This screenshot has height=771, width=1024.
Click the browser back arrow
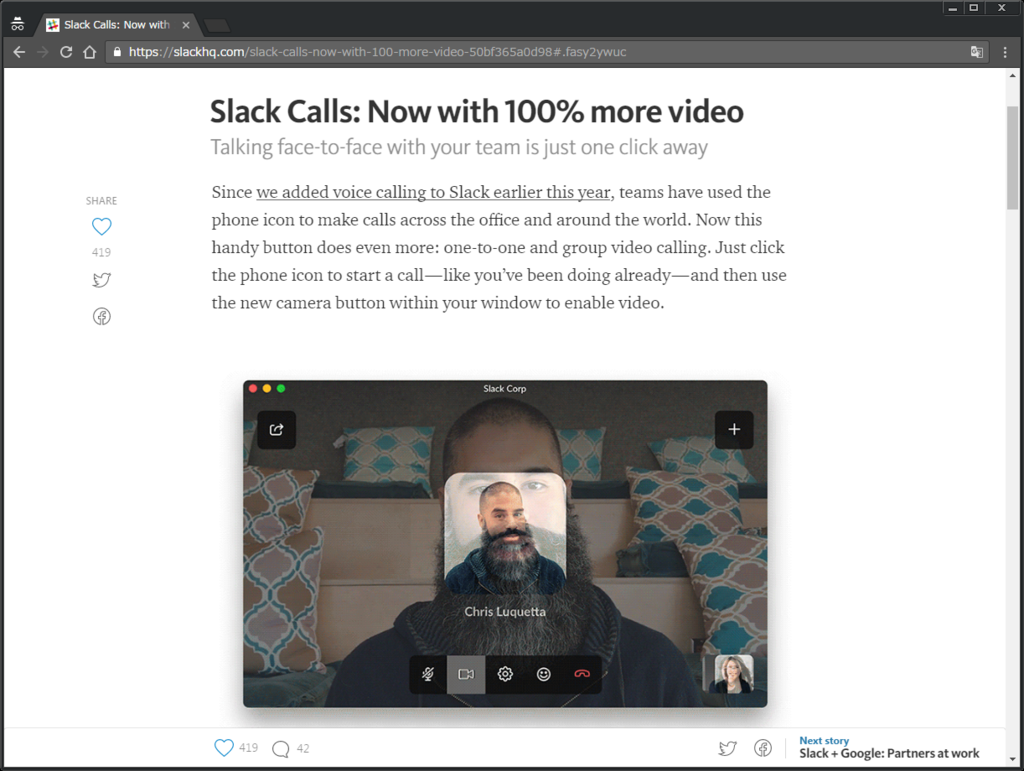pos(20,52)
